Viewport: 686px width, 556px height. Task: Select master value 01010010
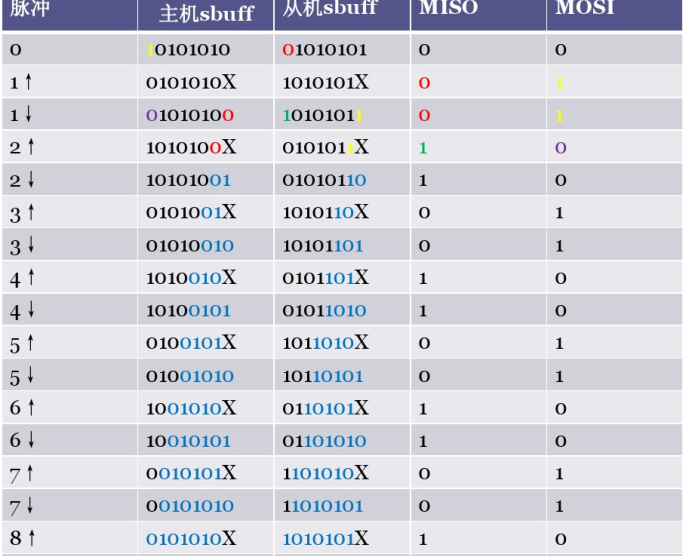coord(190,246)
